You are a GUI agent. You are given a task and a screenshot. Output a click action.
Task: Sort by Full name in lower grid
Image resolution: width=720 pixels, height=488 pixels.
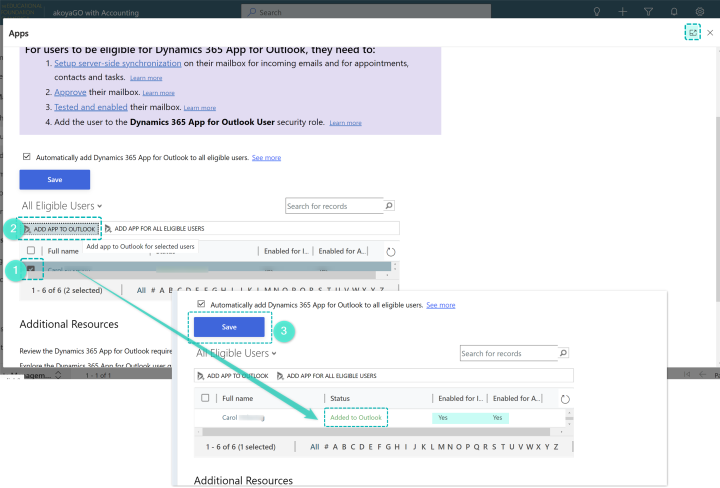point(237,398)
